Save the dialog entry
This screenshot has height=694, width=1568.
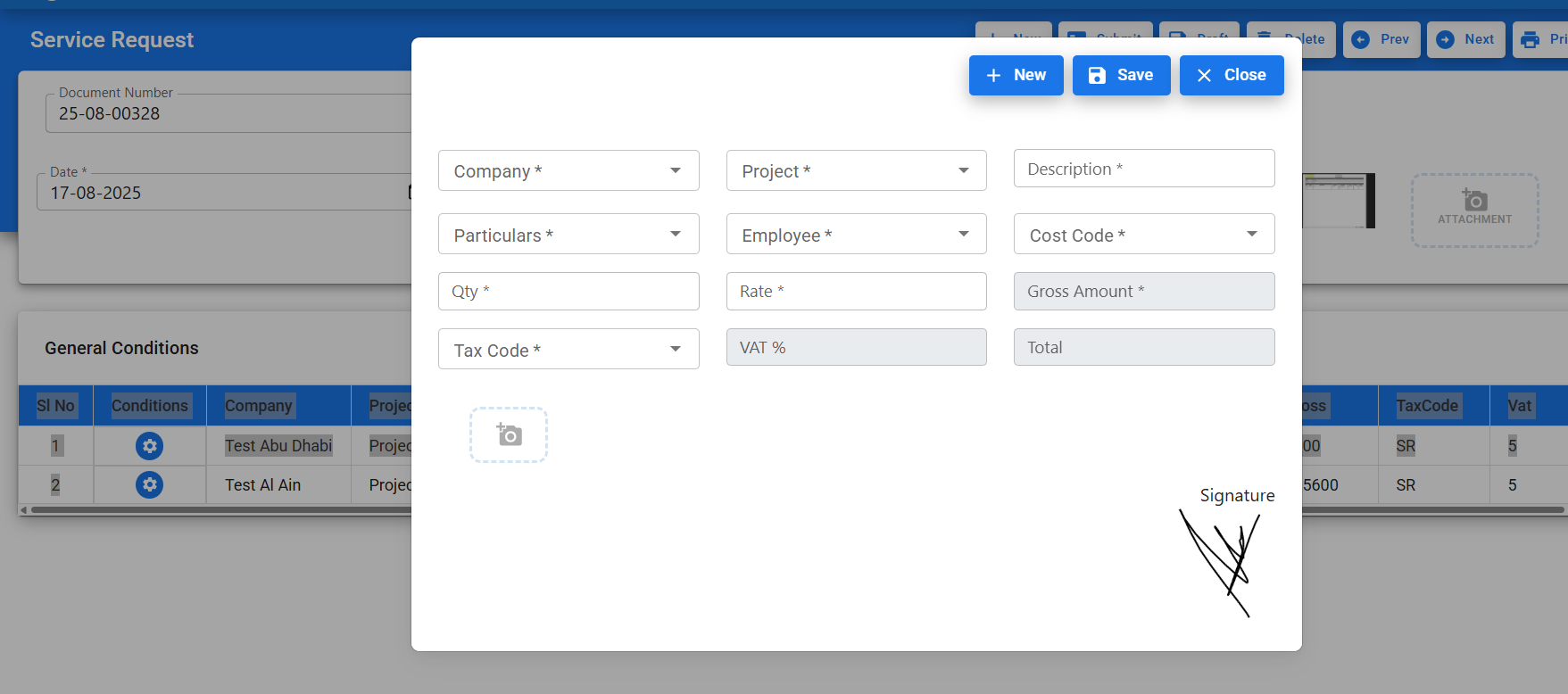point(1121,75)
